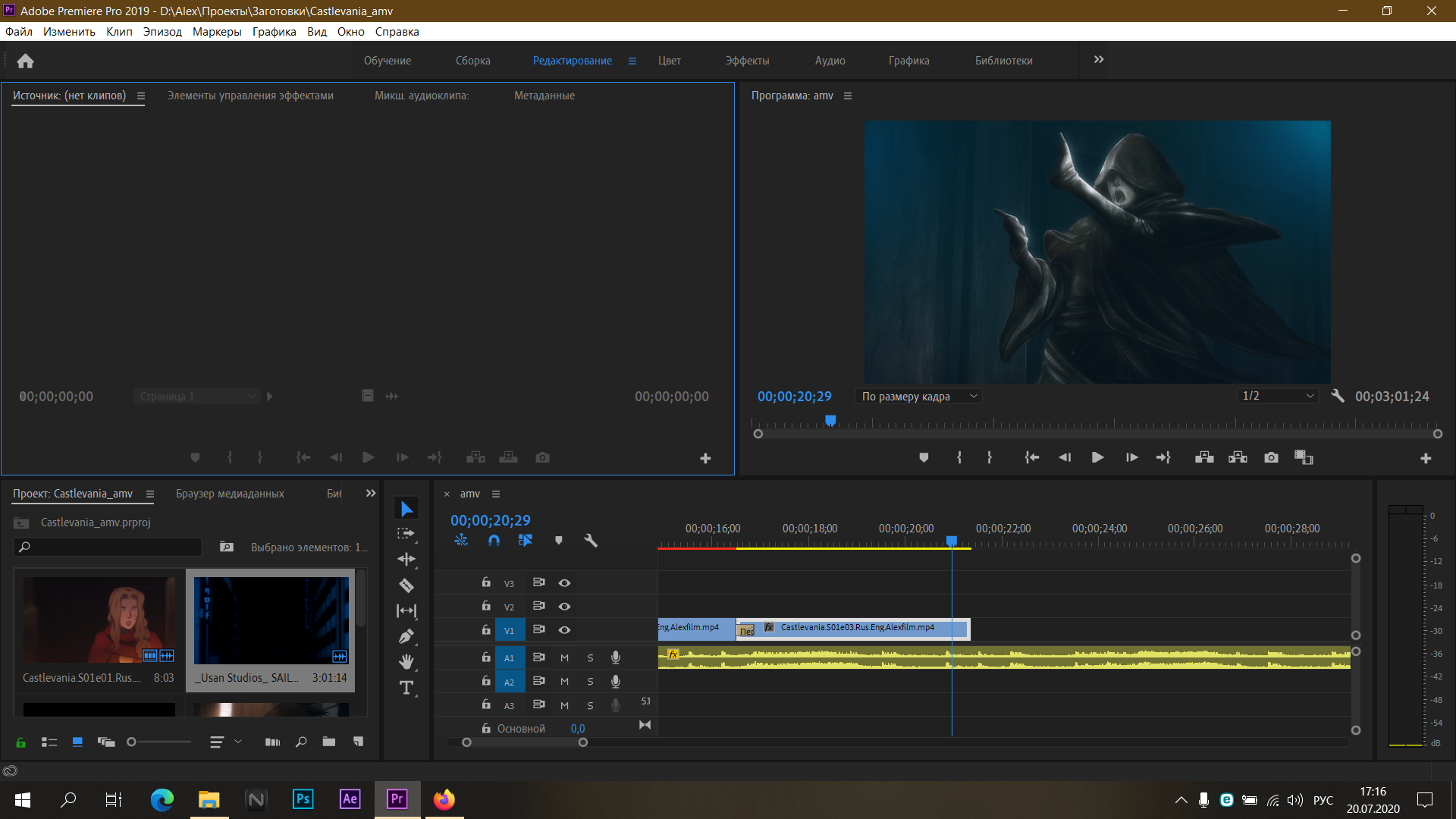This screenshot has width=1456, height=819.
Task: Open the Маркеры menu
Action: (217, 32)
